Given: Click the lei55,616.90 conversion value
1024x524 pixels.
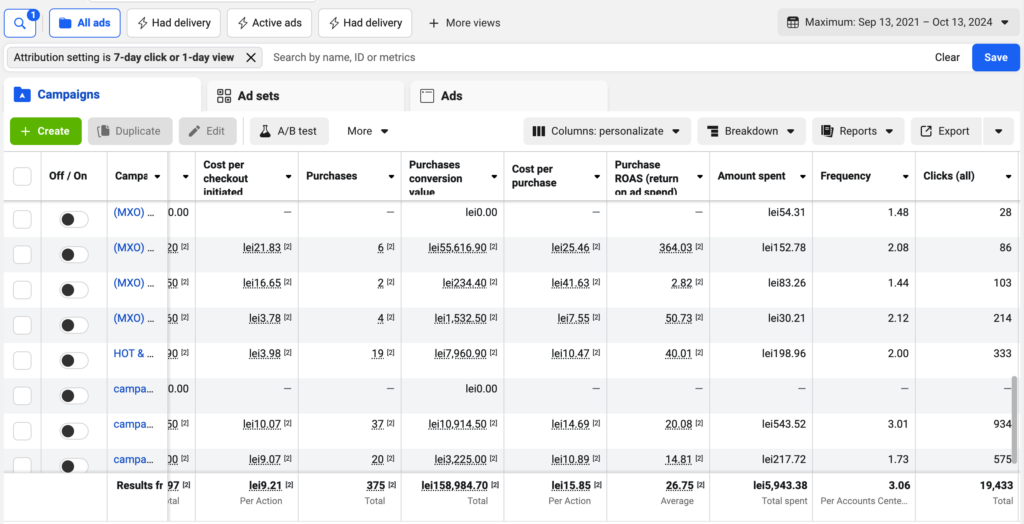Looking at the screenshot, I should tap(458, 247).
